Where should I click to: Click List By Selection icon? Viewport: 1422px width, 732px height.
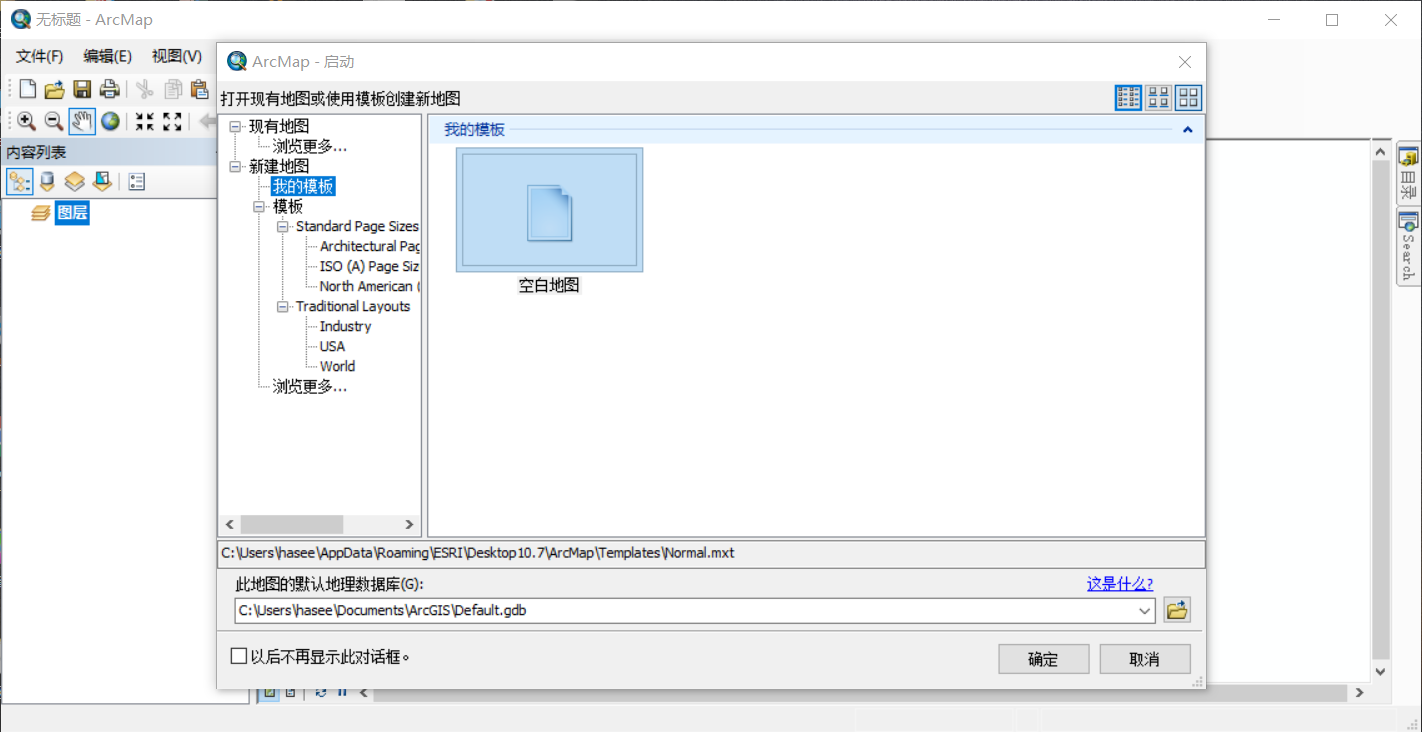102,182
